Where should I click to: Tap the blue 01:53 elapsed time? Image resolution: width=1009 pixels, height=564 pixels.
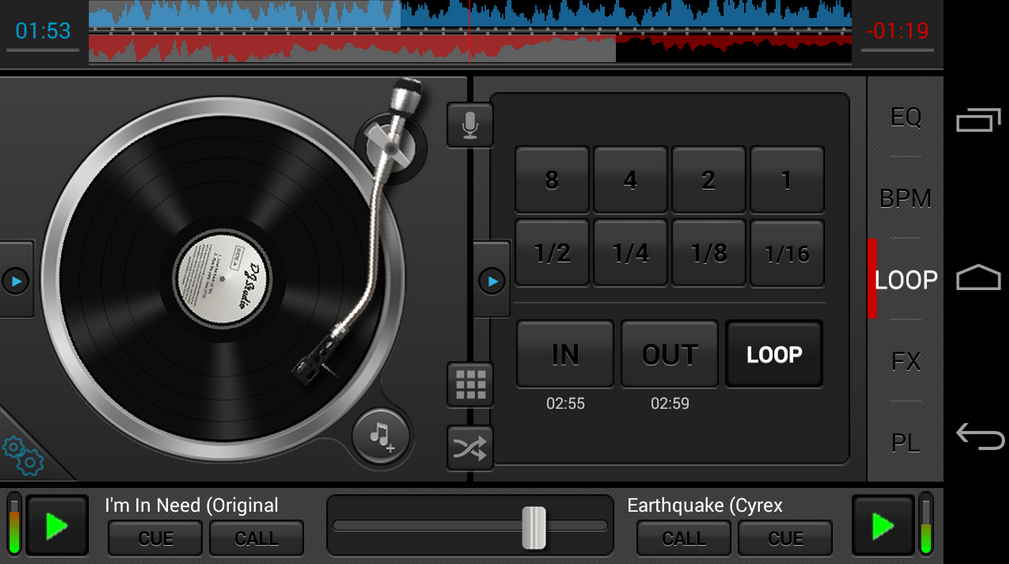coord(42,31)
